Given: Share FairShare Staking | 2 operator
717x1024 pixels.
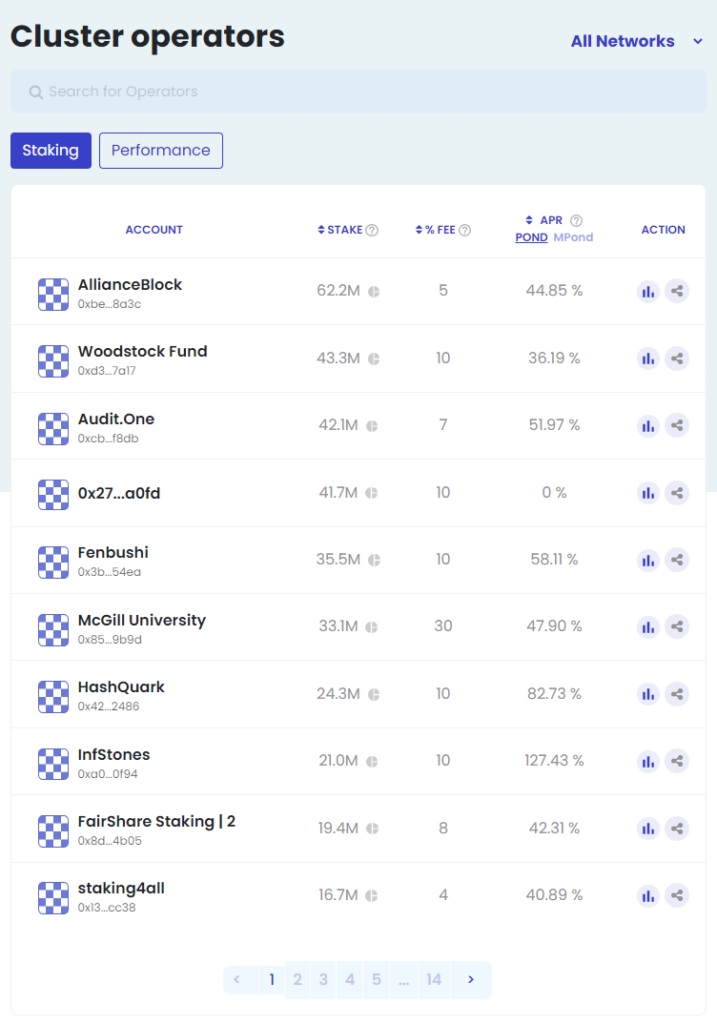Looking at the screenshot, I should (x=677, y=829).
